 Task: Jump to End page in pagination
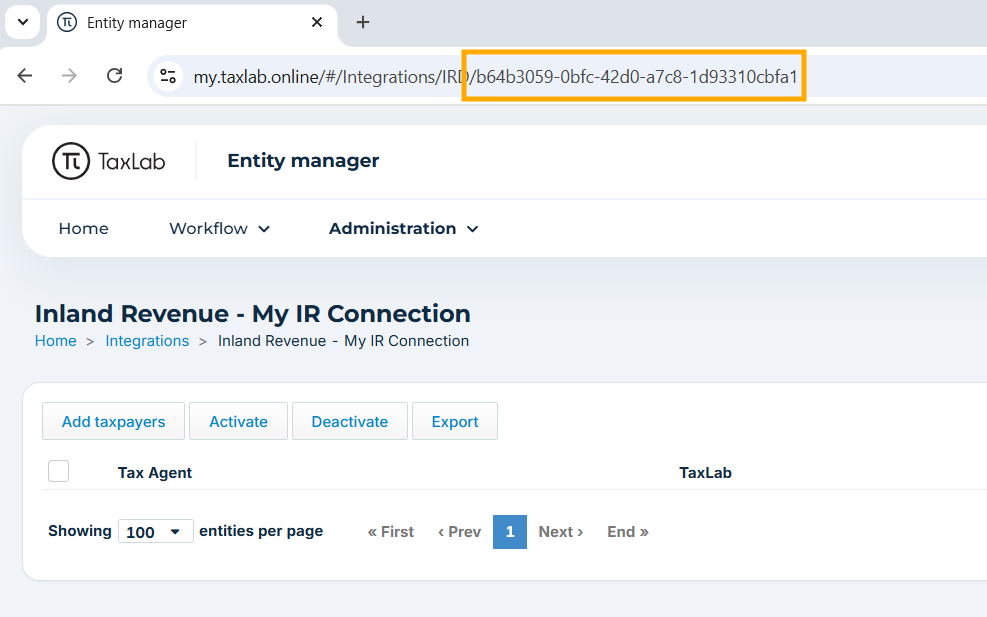pyautogui.click(x=628, y=532)
